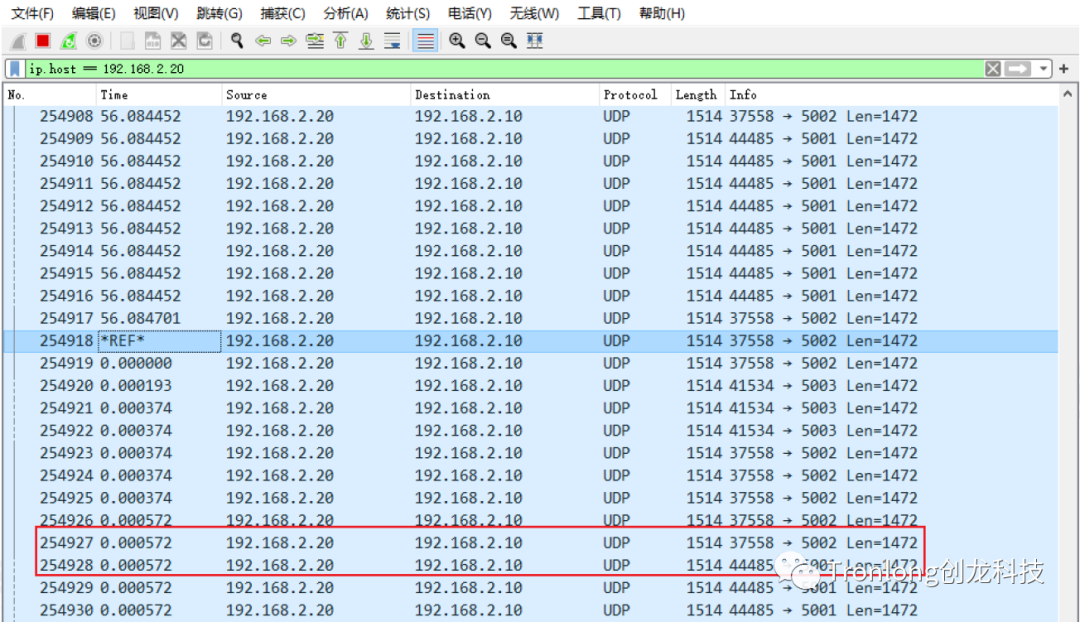Select packet 254919 with time 0.000000
Screen dimensions: 1080x622
pyautogui.click(x=531, y=364)
